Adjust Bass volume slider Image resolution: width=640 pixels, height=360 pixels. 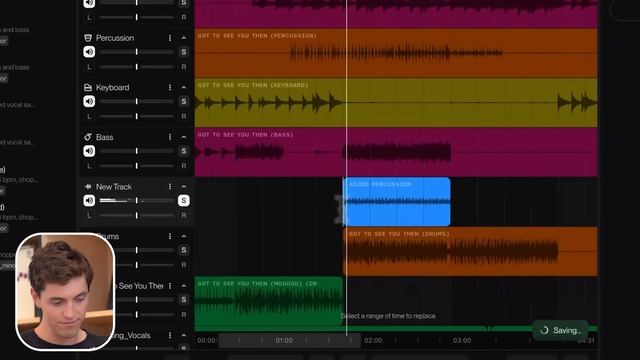137,151
